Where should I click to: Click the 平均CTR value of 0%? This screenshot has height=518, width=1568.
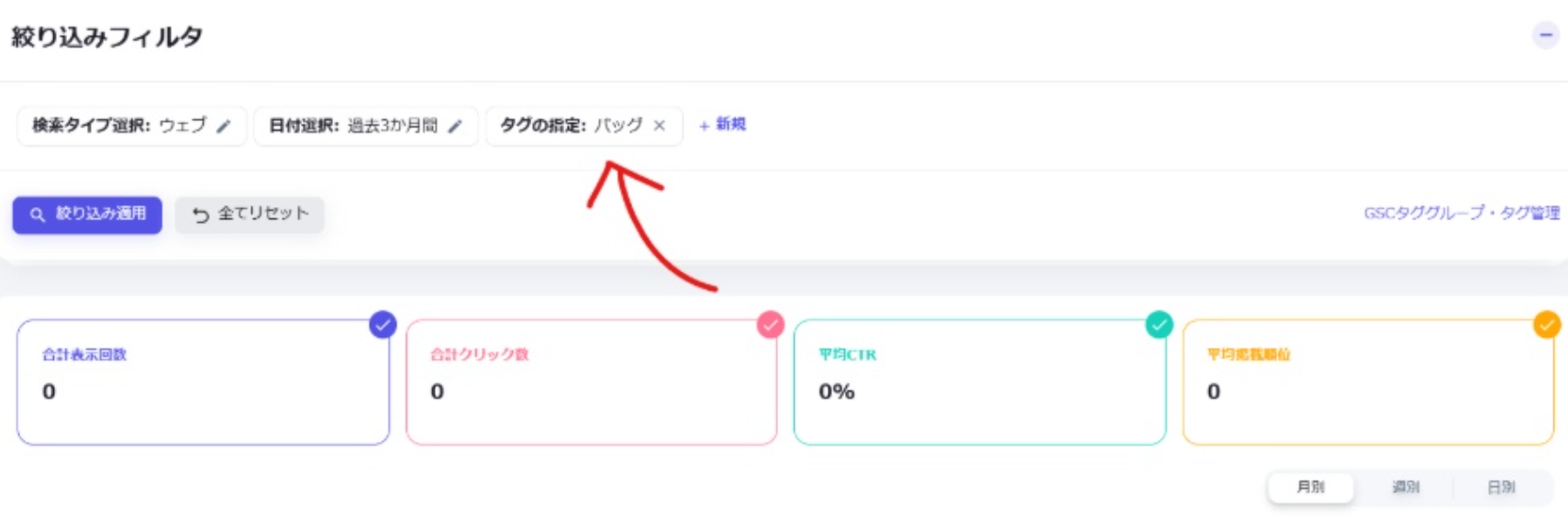[x=836, y=391]
